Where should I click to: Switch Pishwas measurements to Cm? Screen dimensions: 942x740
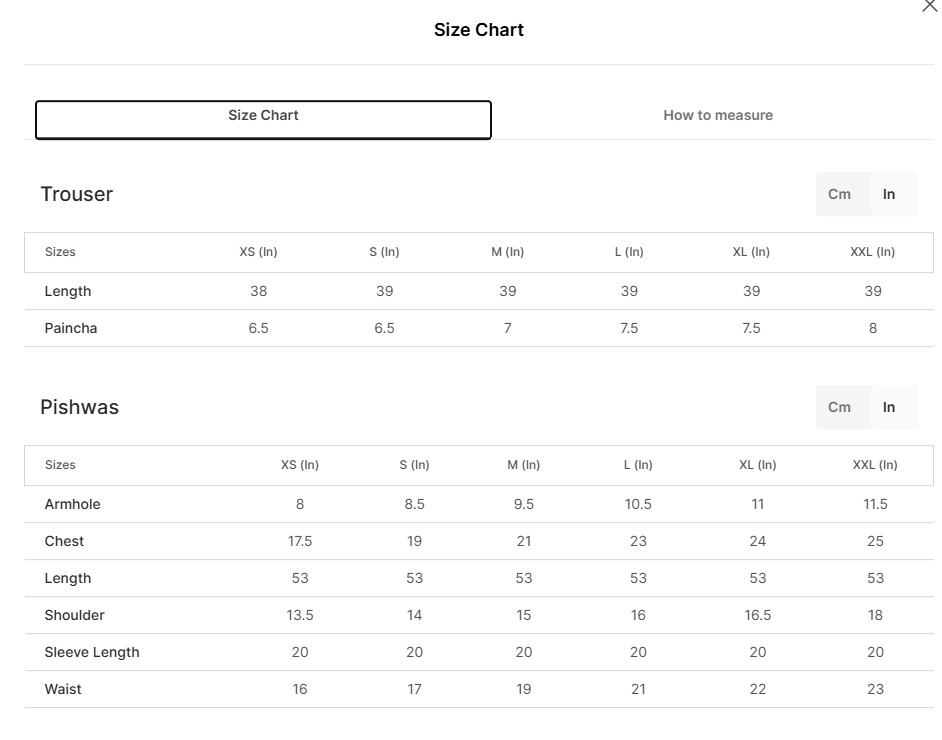tap(839, 407)
